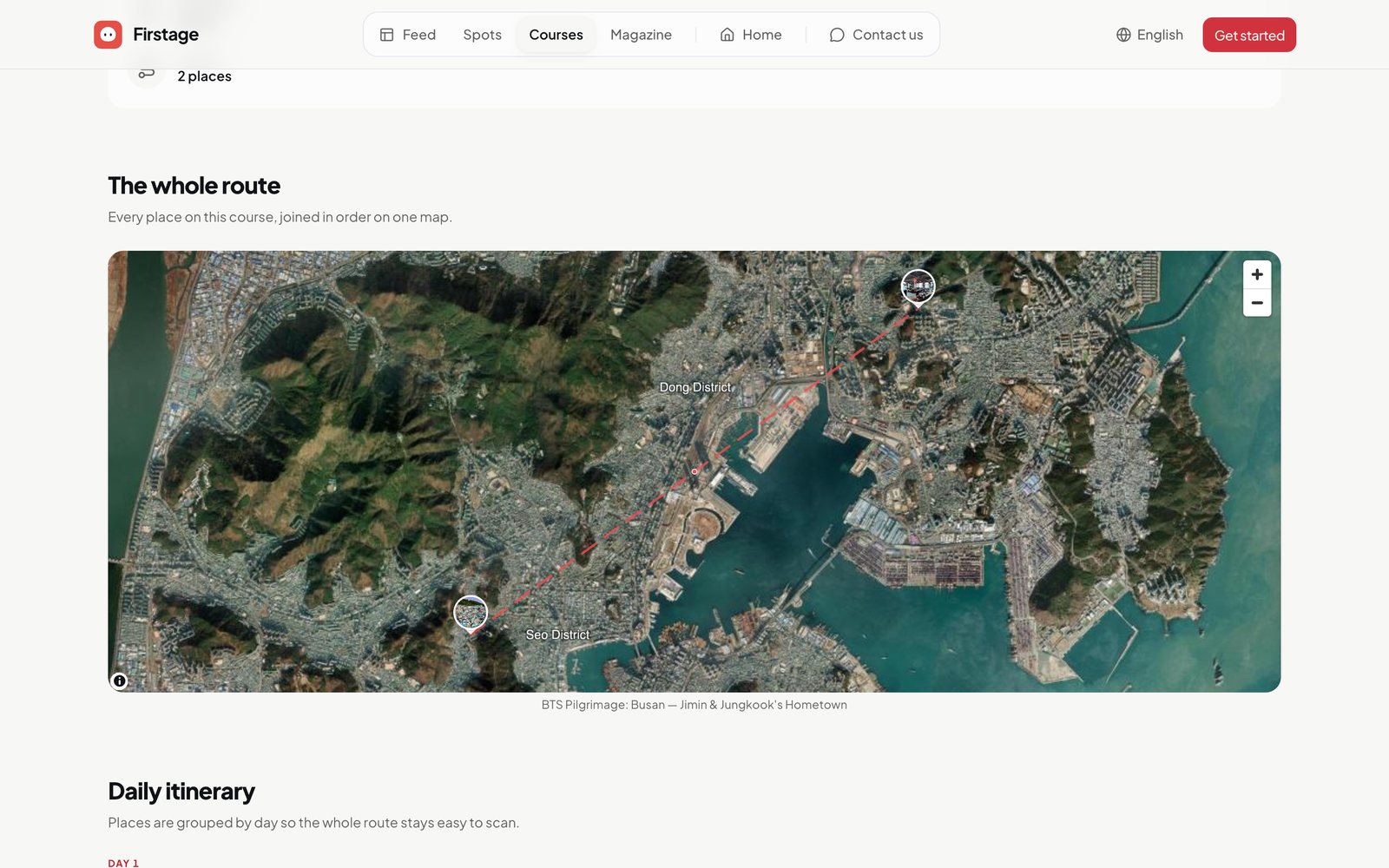
Task: Click The whole route heading
Action: click(x=194, y=186)
